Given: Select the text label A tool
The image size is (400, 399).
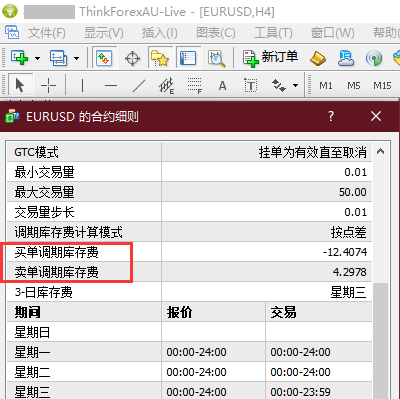Looking at the screenshot, I should pyautogui.click(x=222, y=86).
